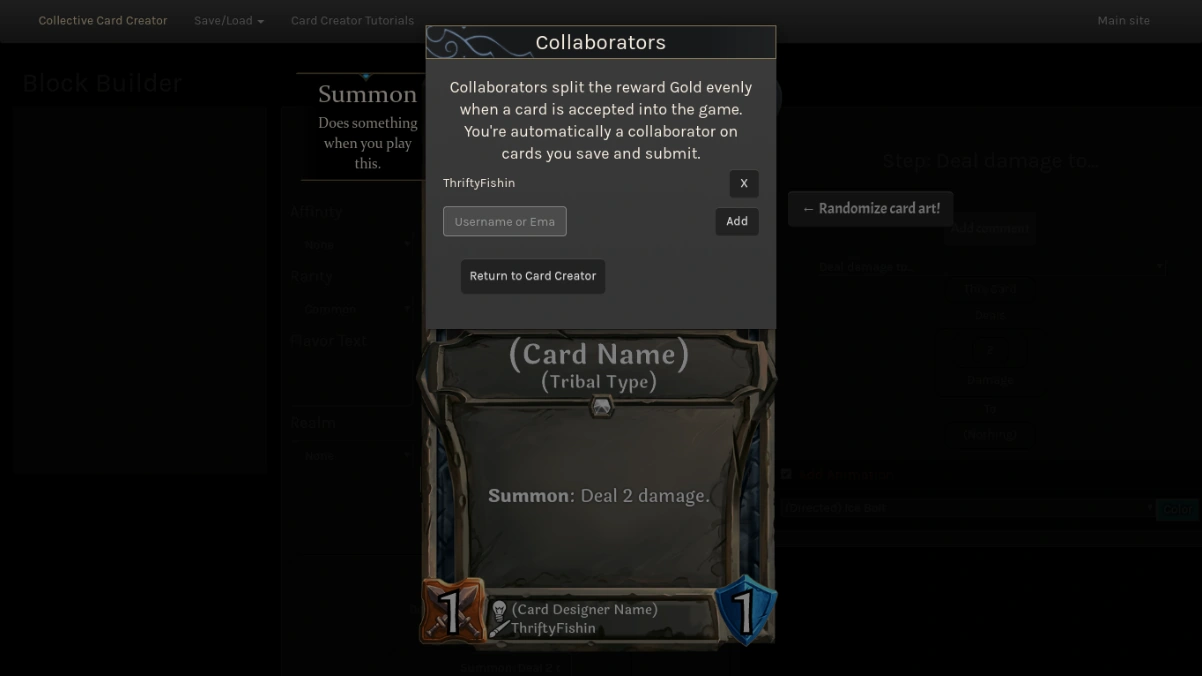This screenshot has width=1202, height=676.
Task: Click the blue shield health icon
Action: pyautogui.click(x=746, y=609)
